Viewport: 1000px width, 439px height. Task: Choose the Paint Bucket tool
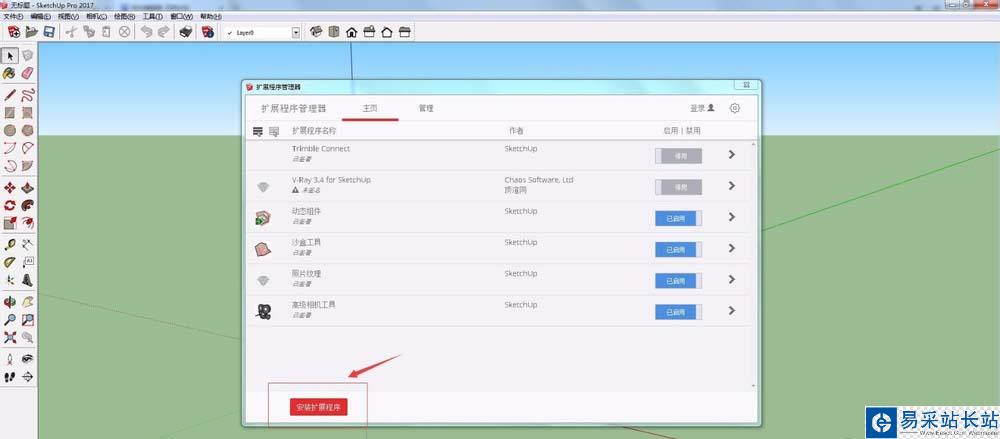(x=10, y=73)
